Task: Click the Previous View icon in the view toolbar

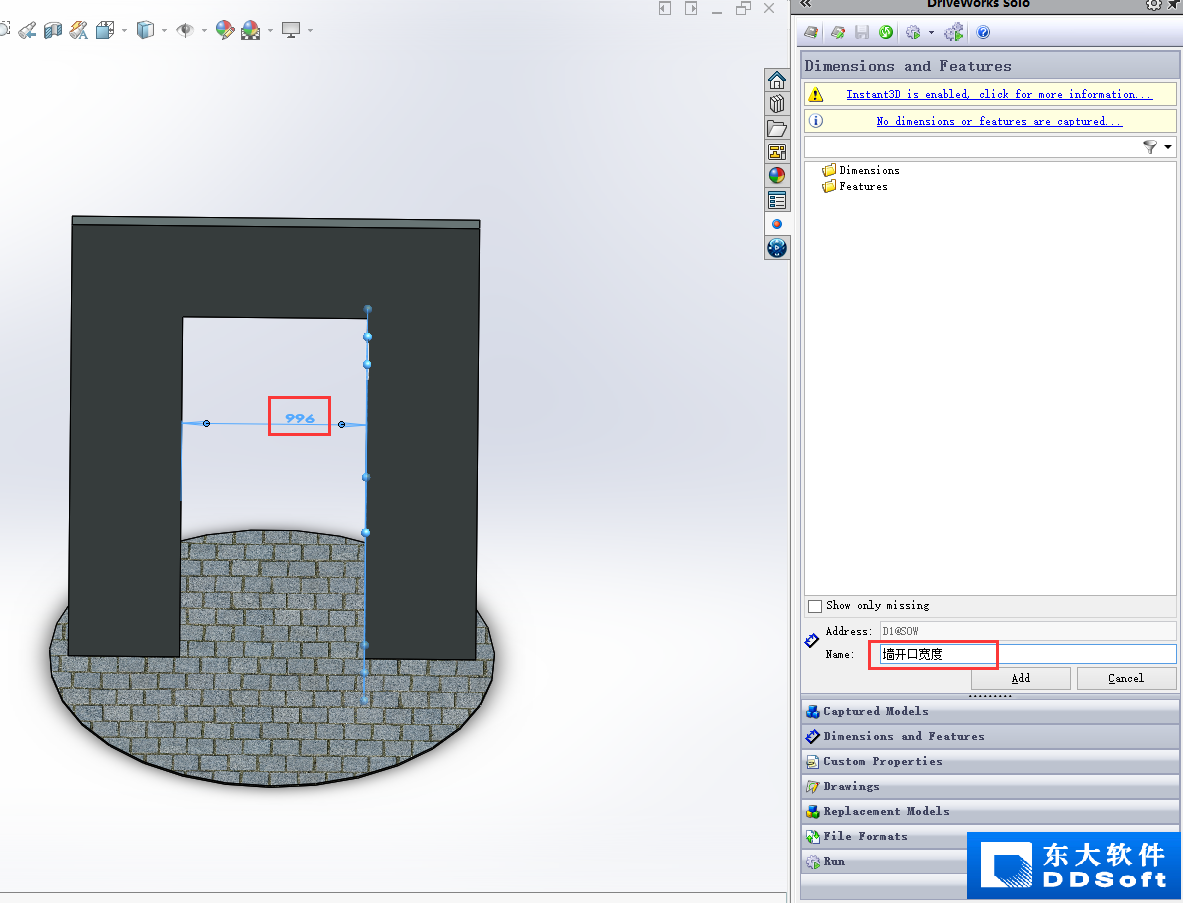Action: coord(27,30)
